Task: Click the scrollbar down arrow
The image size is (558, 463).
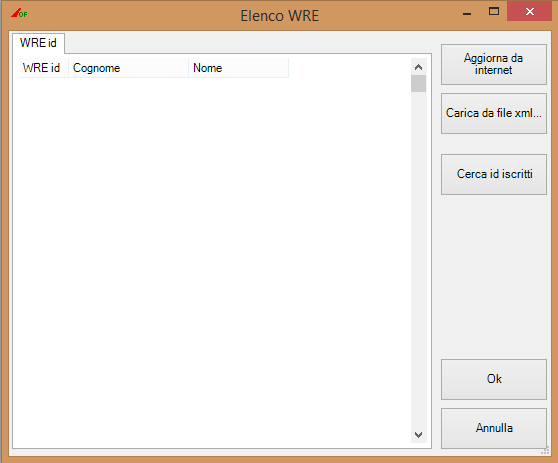Action: [418, 435]
